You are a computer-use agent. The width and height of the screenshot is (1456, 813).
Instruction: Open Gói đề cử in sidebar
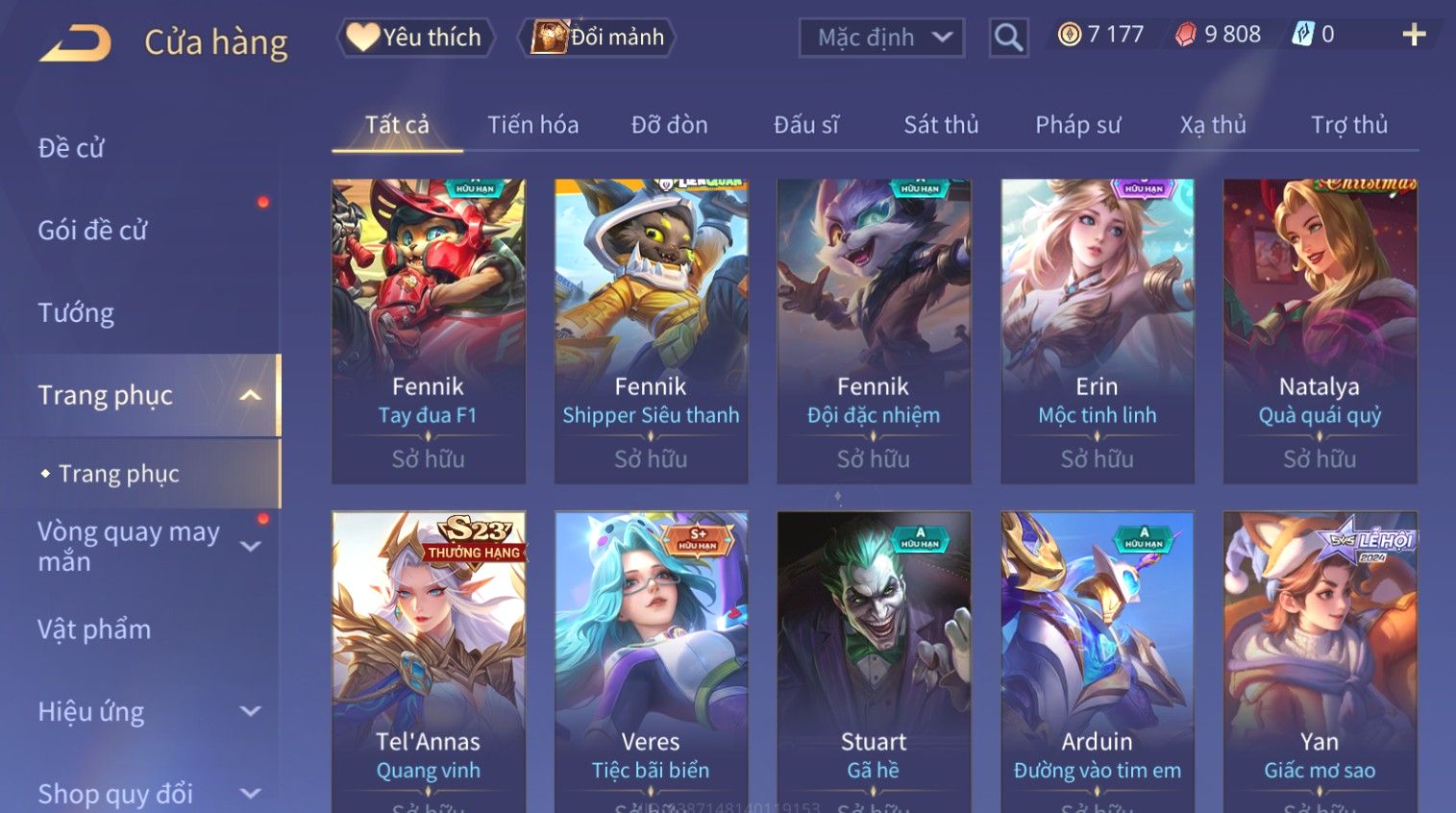pos(92,231)
